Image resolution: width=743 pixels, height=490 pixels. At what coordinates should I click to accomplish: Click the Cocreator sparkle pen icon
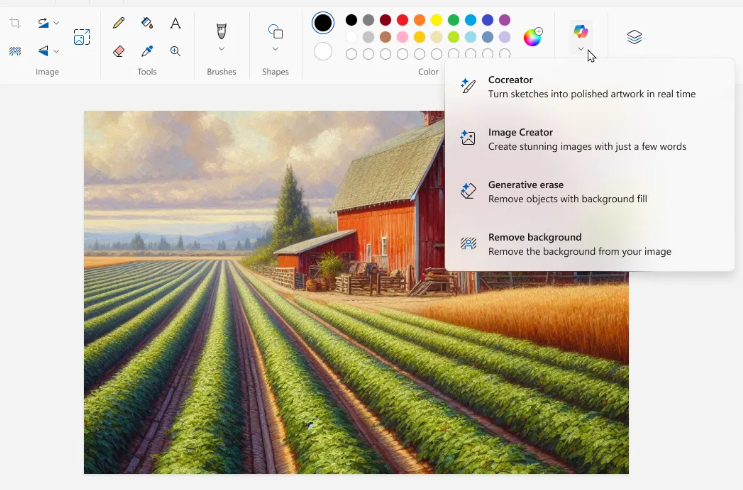point(468,85)
